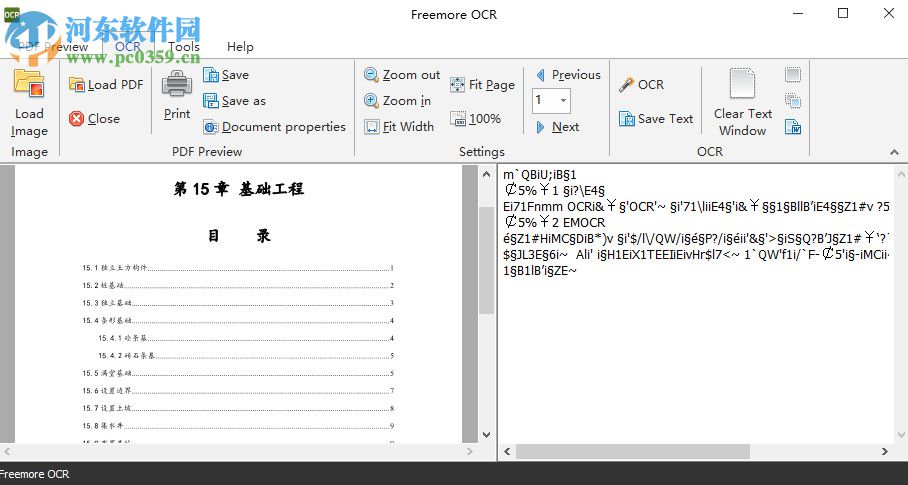The height and width of the screenshot is (485, 908).
Task: Click the preview pane vertical scrollbar thumb
Action: point(486,259)
